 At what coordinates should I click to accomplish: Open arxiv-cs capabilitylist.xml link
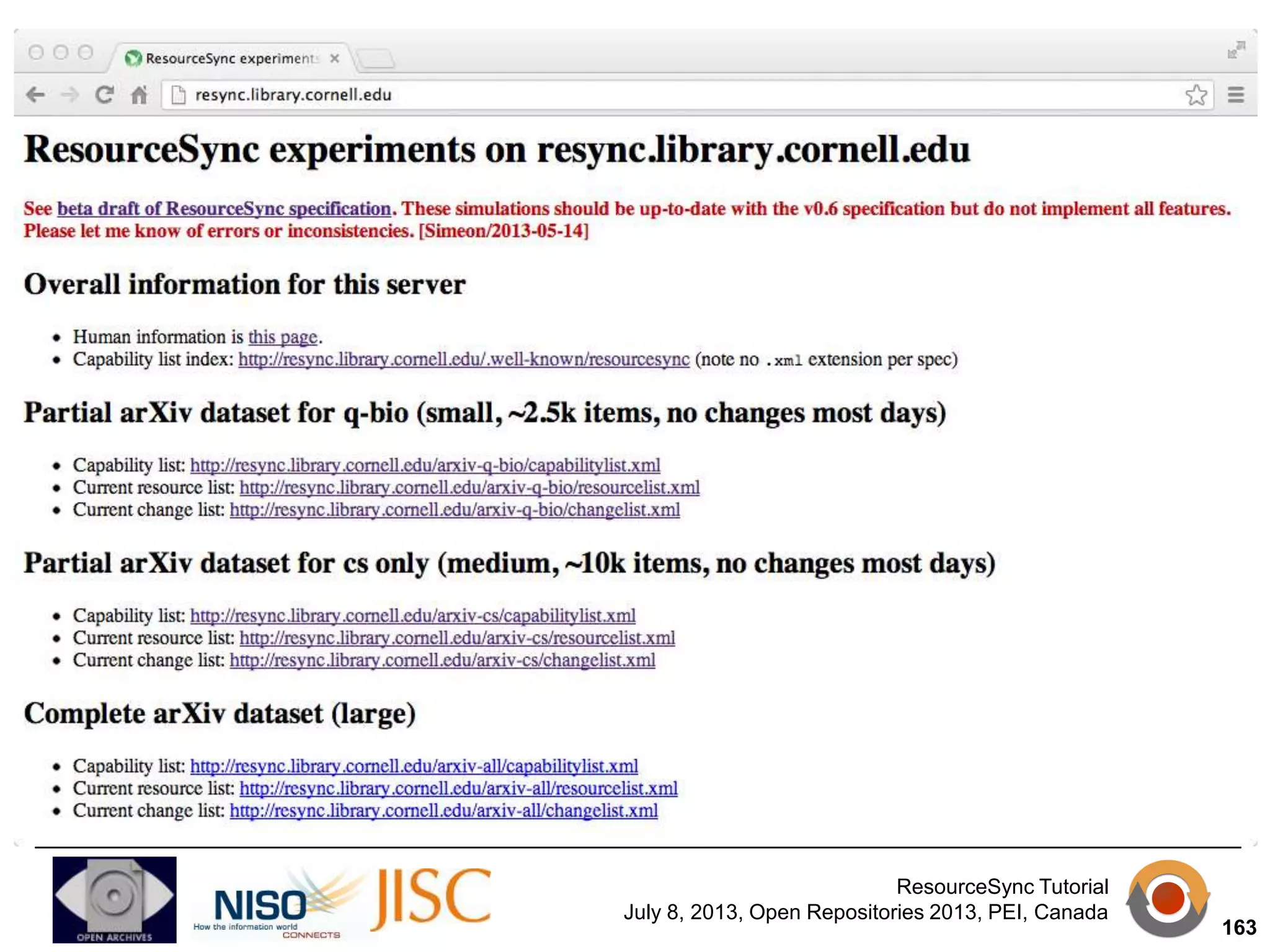click(x=412, y=616)
